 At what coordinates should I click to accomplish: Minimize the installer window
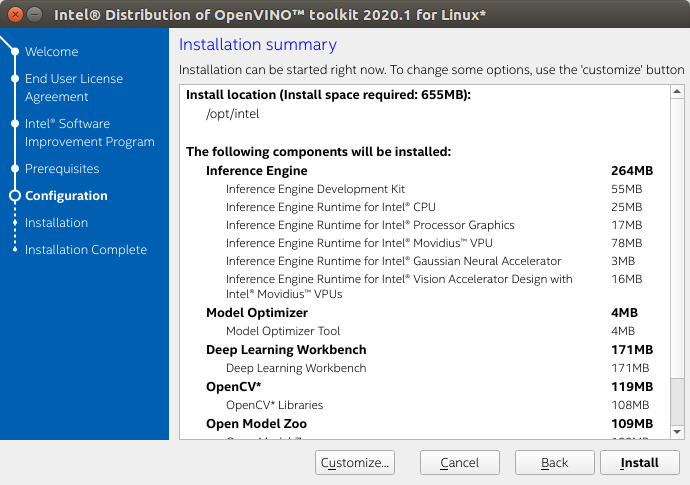pyautogui.click(x=35, y=16)
